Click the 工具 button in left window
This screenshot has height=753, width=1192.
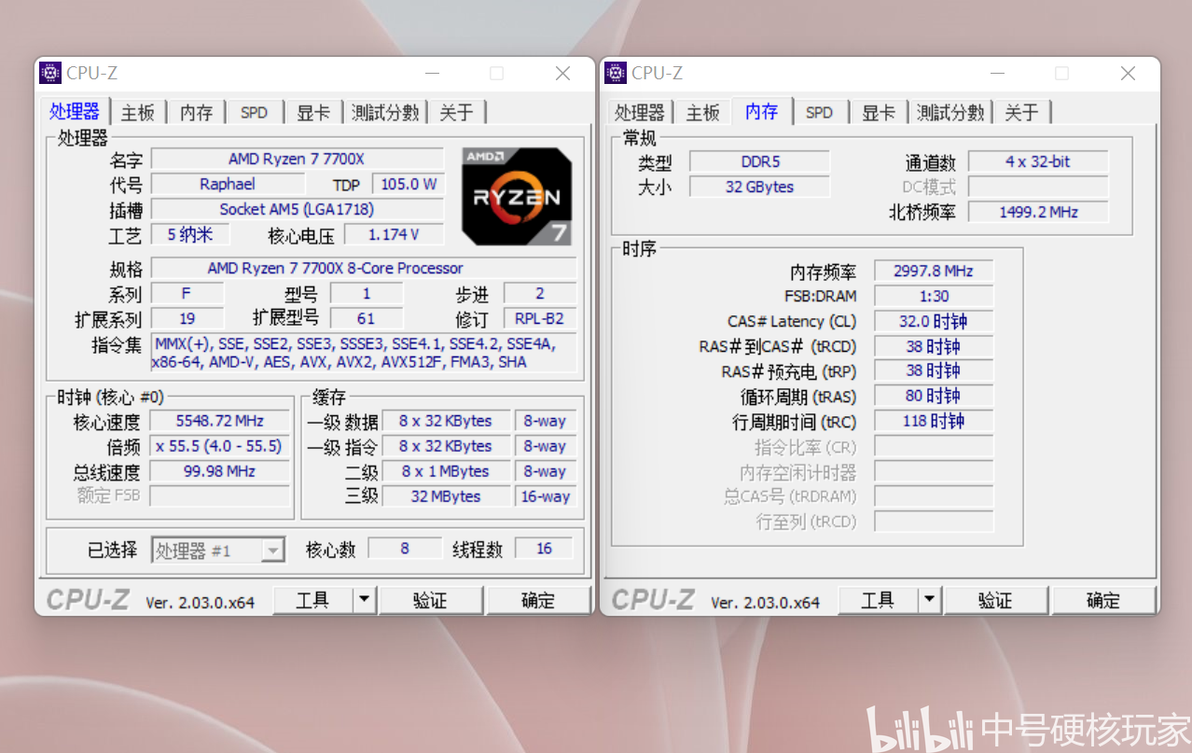click(x=312, y=600)
